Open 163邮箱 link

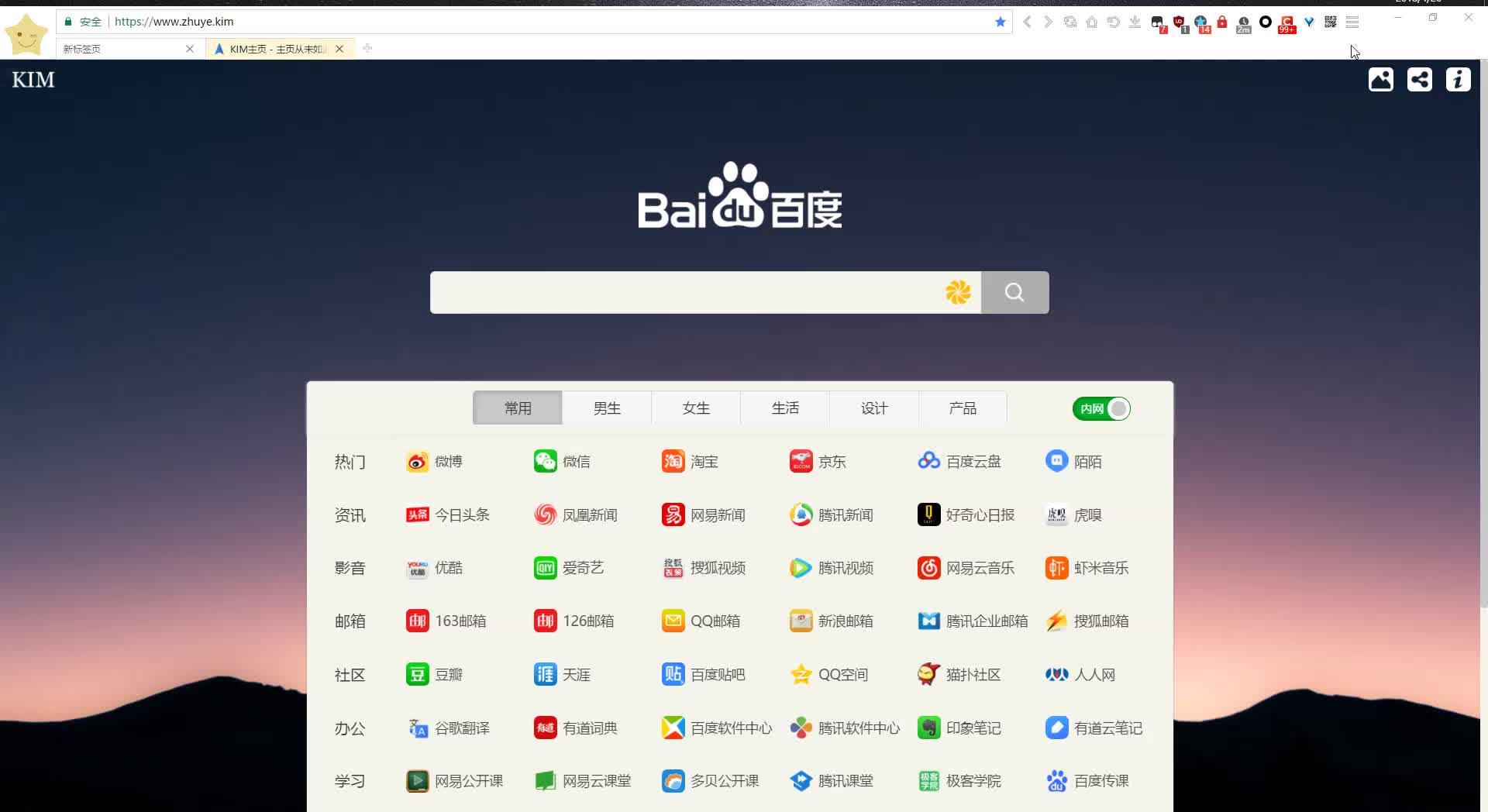[446, 621]
